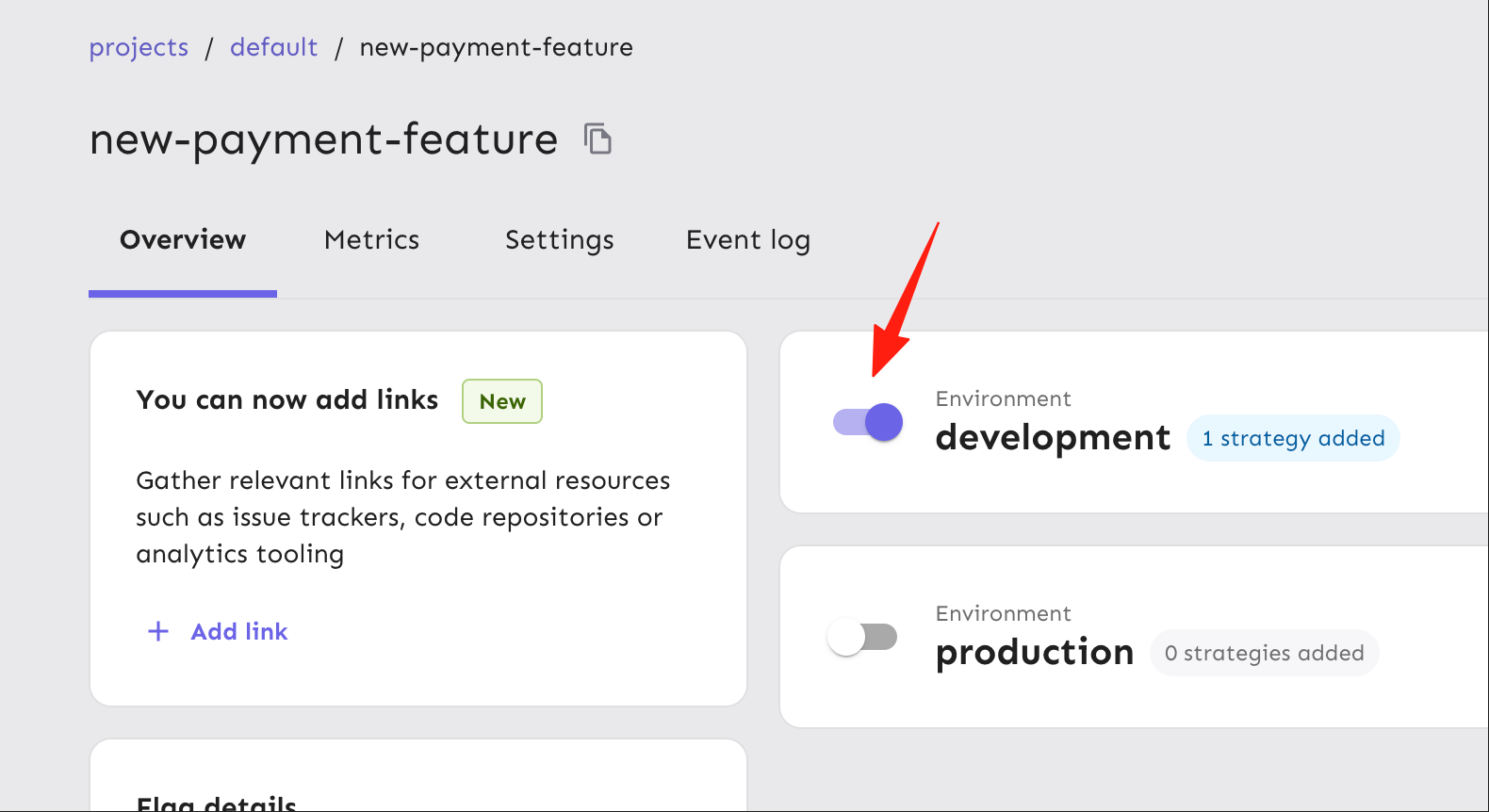Open the Settings tab
The height and width of the screenshot is (812, 1489).
click(x=560, y=240)
